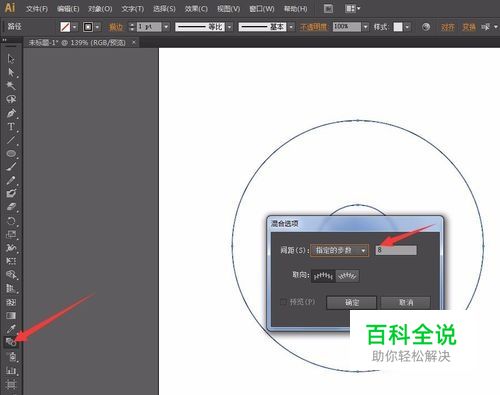500x395 pixels.
Task: Click 确定 in the blend options dialog
Action: [352, 302]
